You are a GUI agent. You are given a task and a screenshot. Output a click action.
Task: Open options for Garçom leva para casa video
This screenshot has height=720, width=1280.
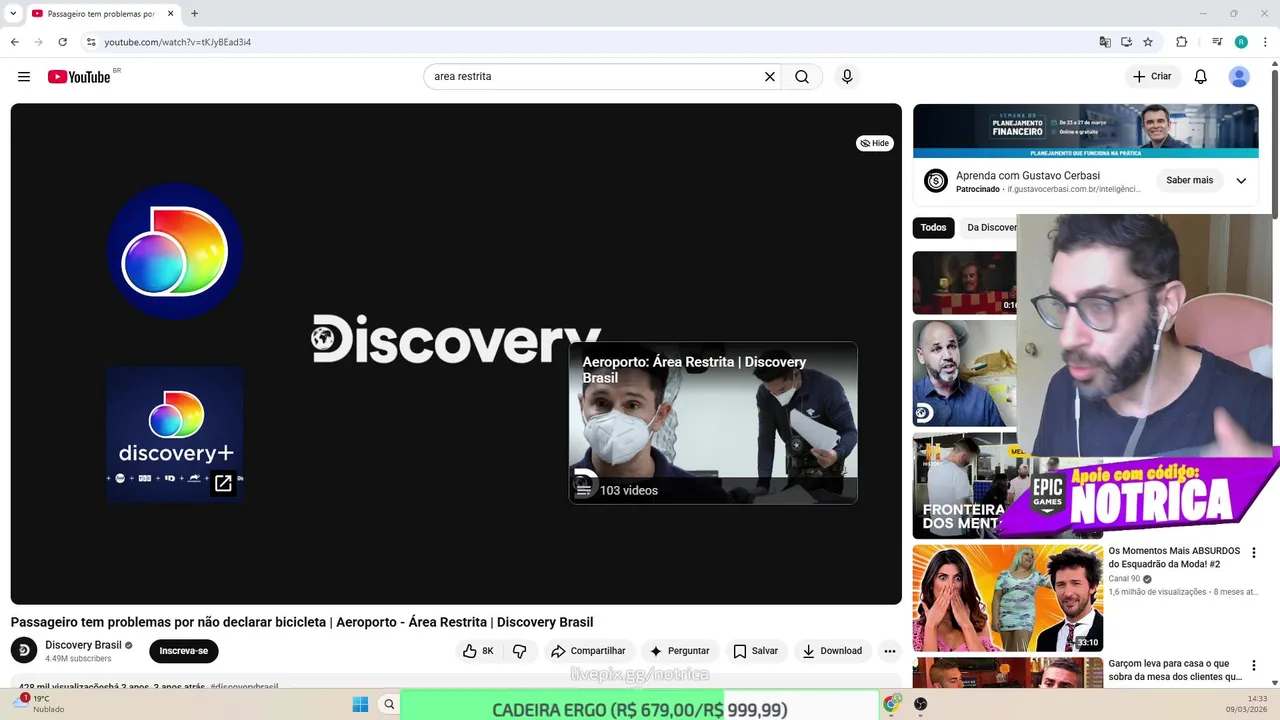[x=1254, y=665]
